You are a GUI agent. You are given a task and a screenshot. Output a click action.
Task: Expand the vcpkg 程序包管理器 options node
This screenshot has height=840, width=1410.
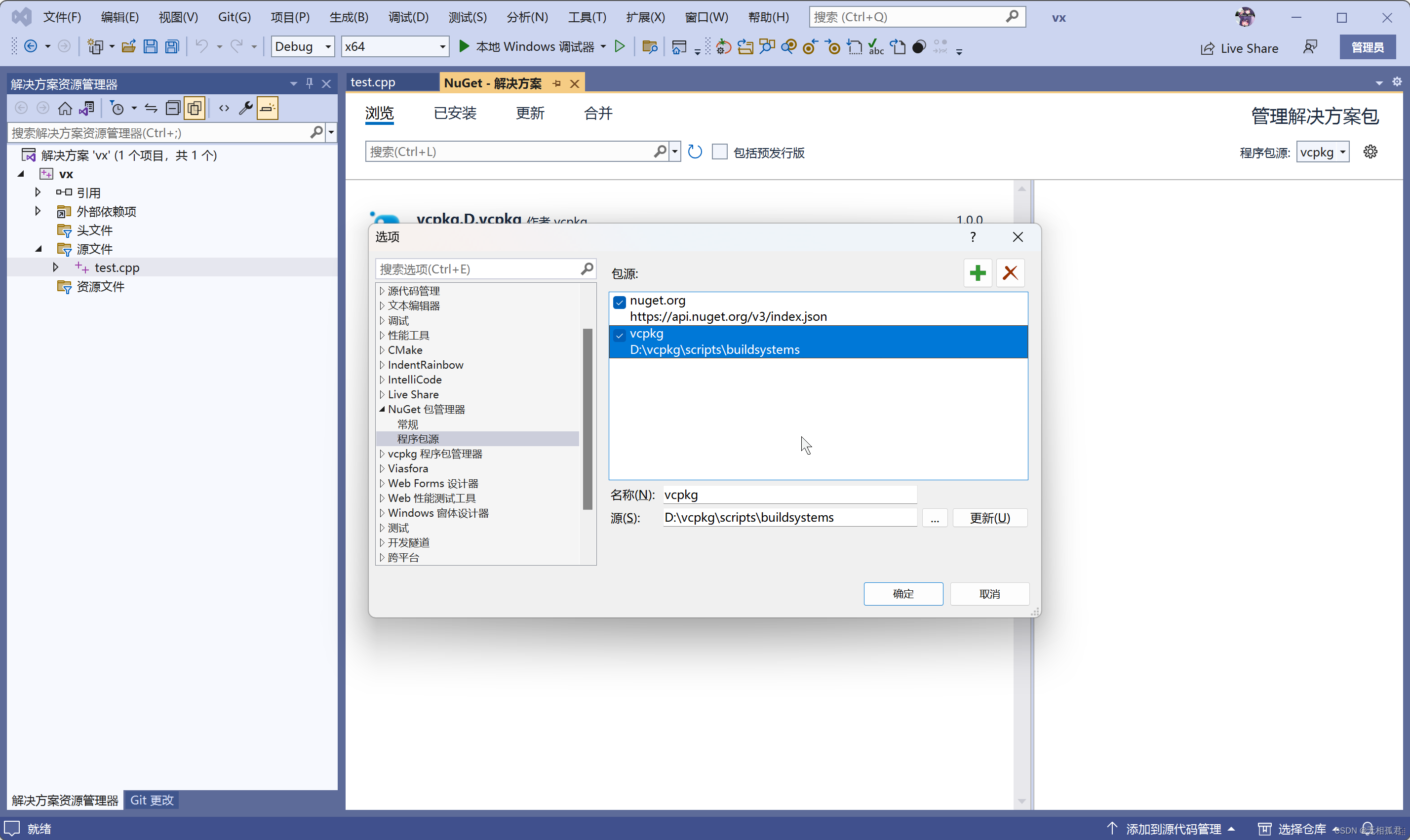click(382, 454)
